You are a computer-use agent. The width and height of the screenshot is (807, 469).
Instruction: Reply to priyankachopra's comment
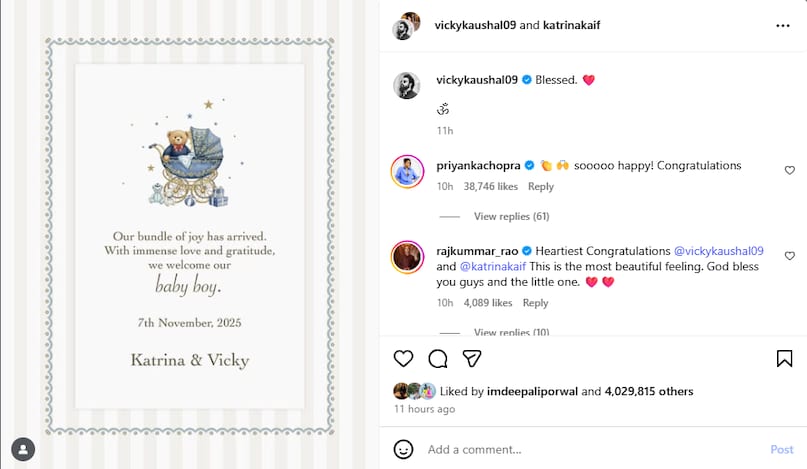coord(541,187)
